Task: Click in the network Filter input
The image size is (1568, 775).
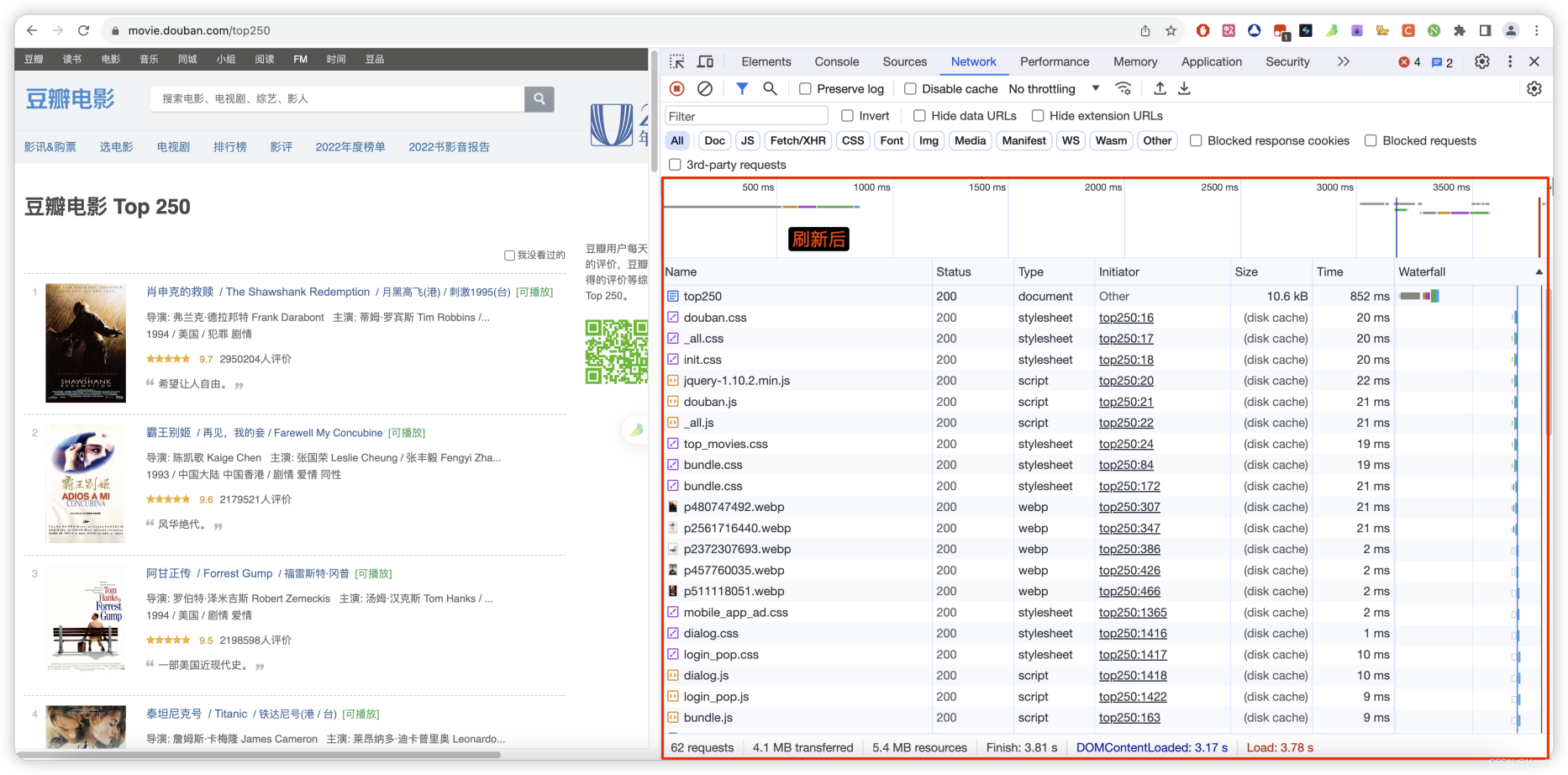Action: (x=747, y=116)
